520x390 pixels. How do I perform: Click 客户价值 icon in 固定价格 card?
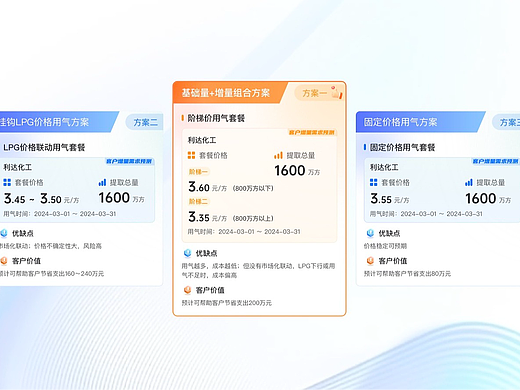tap(370, 261)
